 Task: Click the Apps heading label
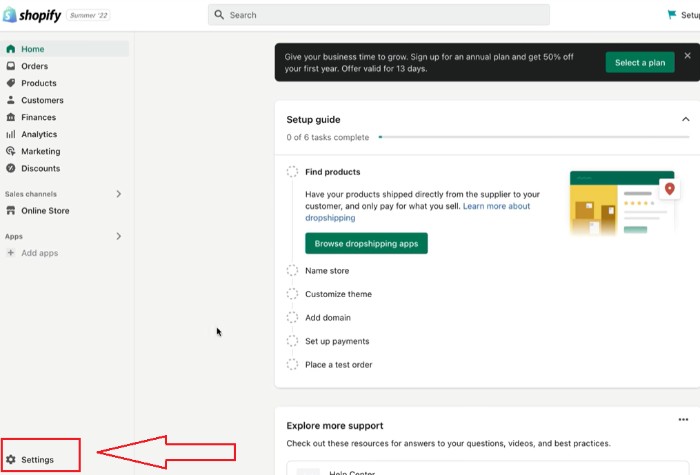(14, 236)
